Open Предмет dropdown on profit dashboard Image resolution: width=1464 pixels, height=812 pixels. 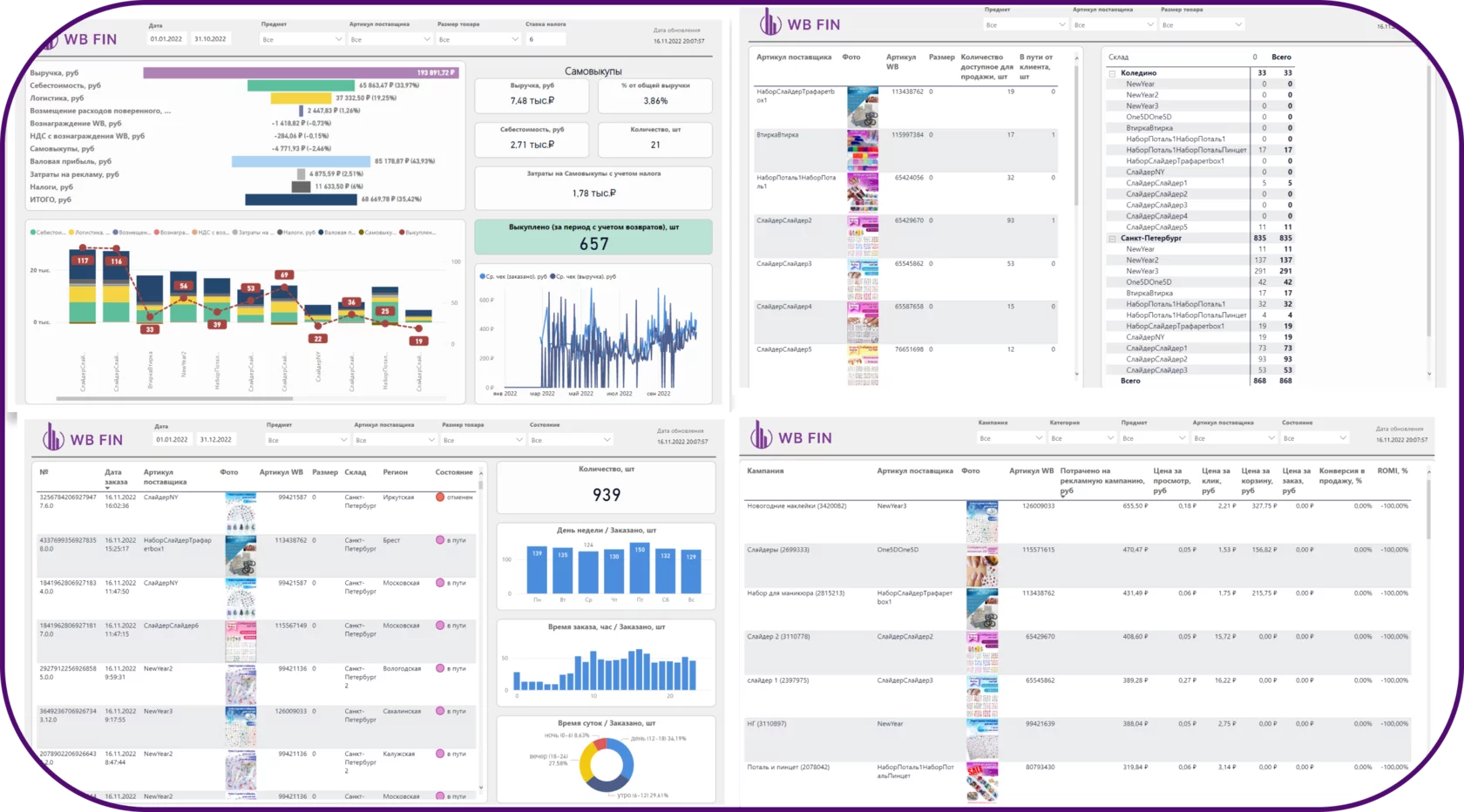(302, 39)
